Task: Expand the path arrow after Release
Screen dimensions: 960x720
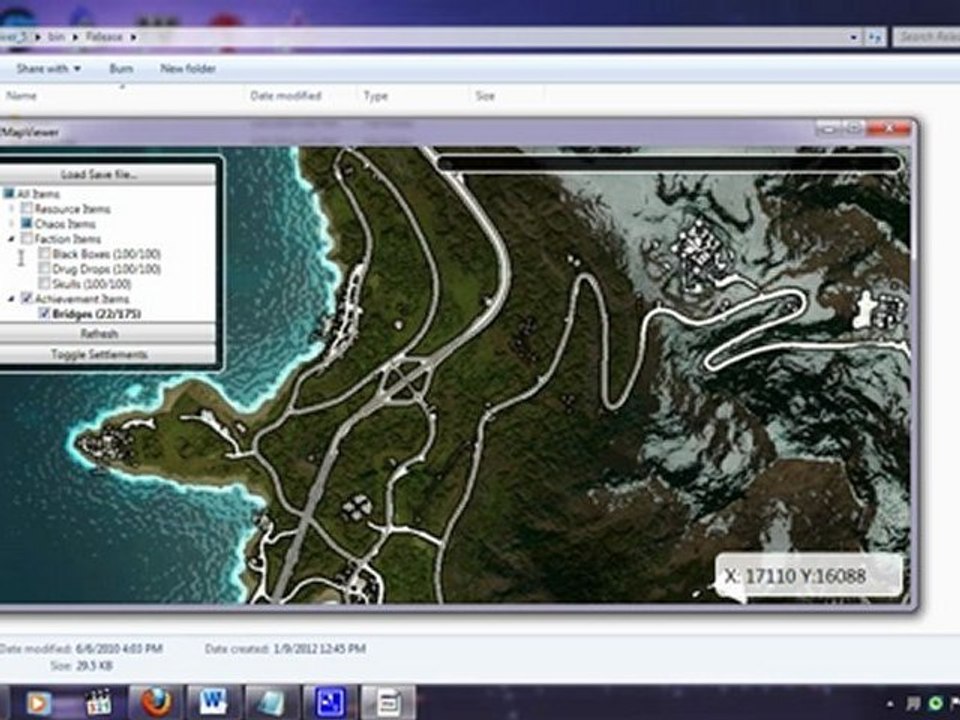Action: (133, 37)
